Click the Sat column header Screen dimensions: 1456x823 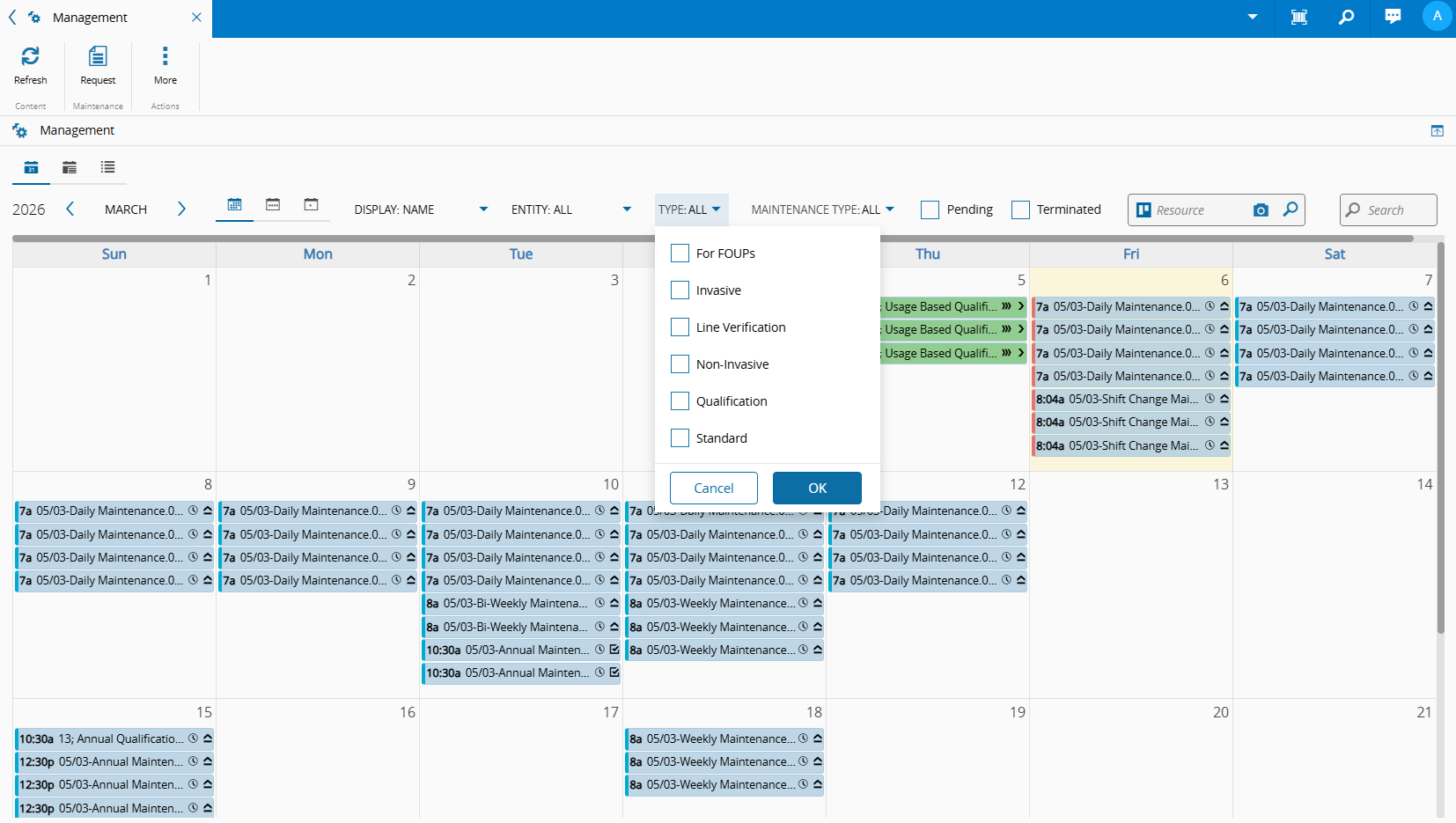1335,254
